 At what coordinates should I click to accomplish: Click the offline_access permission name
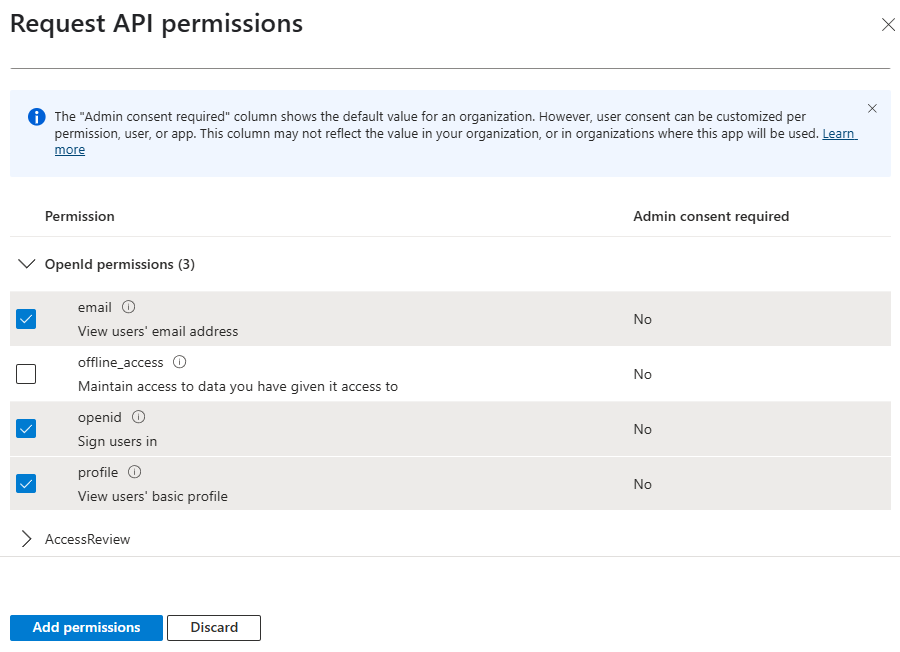tap(121, 363)
